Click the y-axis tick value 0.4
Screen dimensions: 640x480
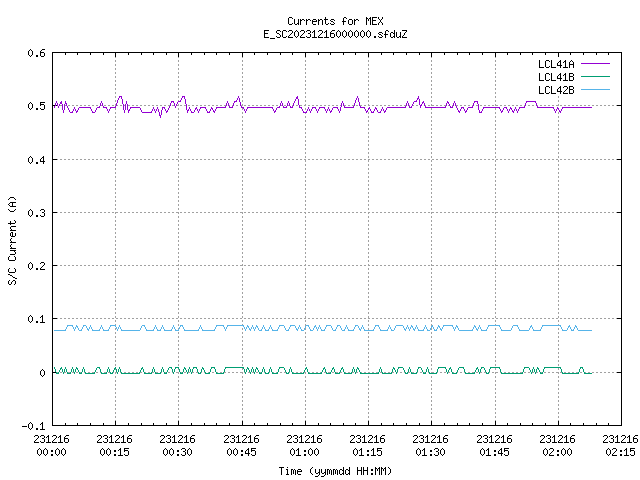pos(36,160)
